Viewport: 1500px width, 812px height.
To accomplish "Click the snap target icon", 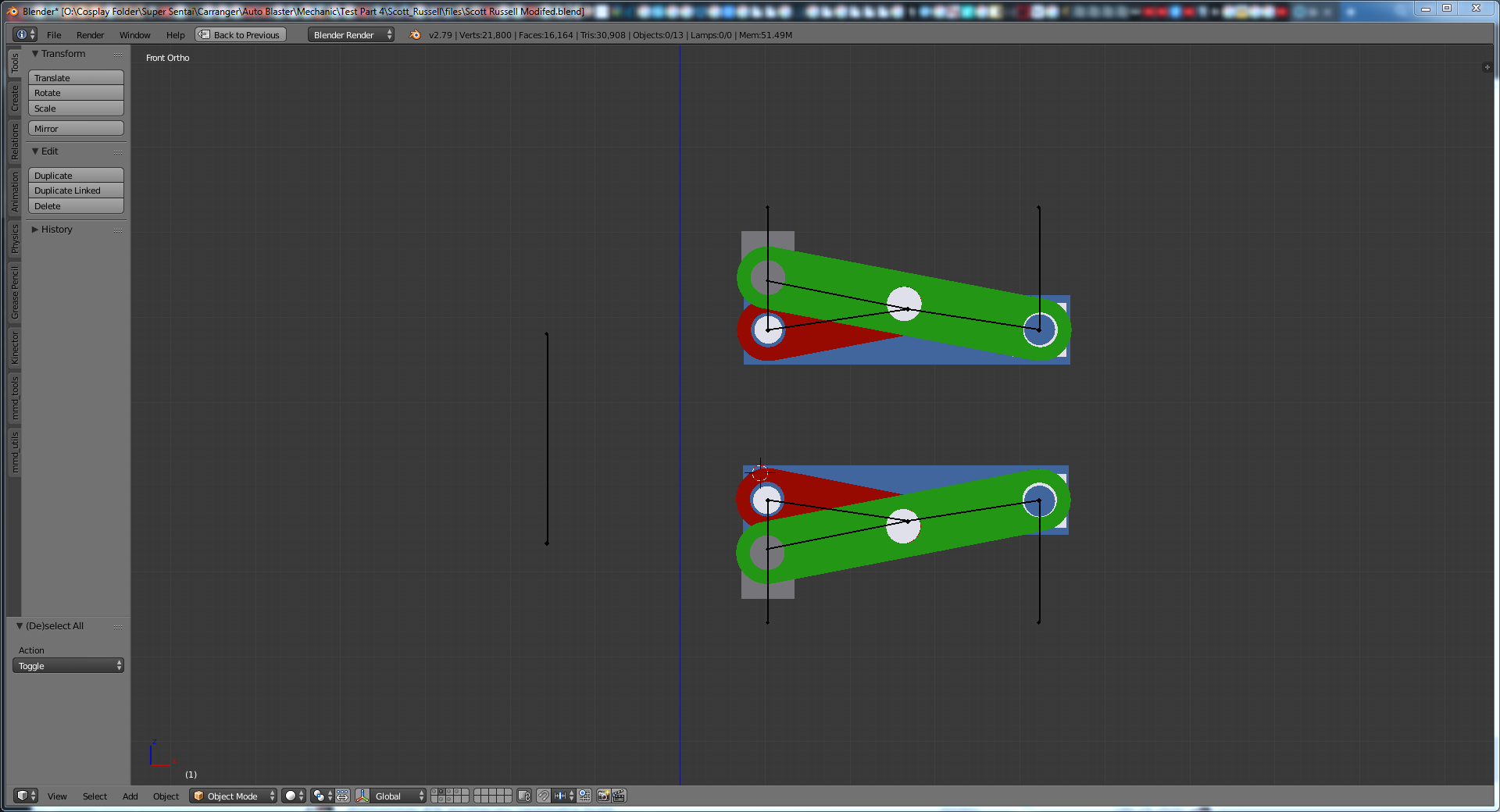I will 584,796.
